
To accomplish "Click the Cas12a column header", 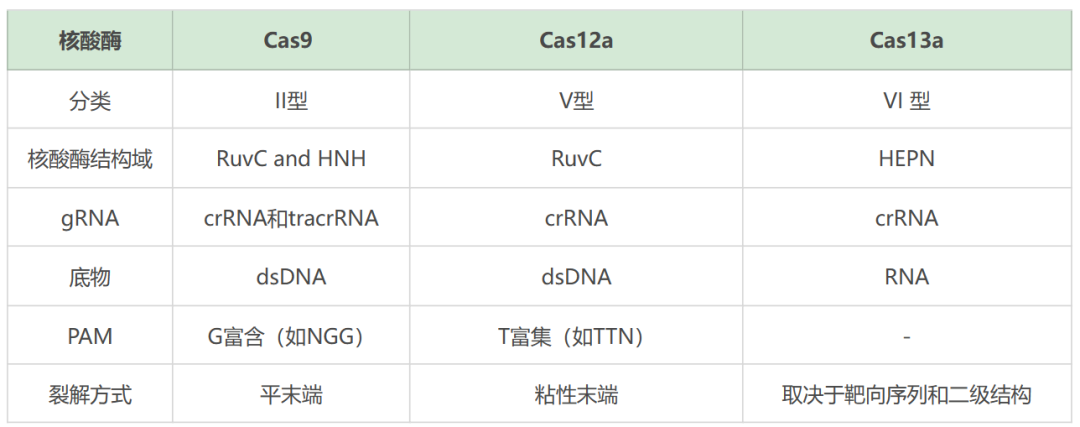I will tap(576, 41).
